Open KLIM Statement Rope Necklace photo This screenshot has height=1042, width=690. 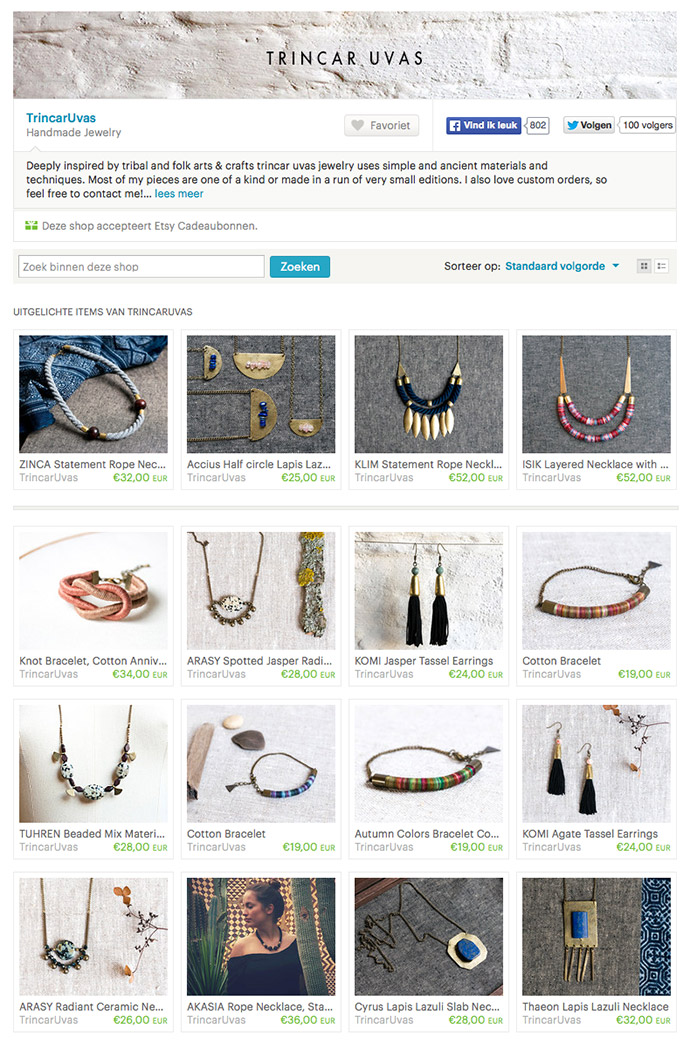(429, 394)
